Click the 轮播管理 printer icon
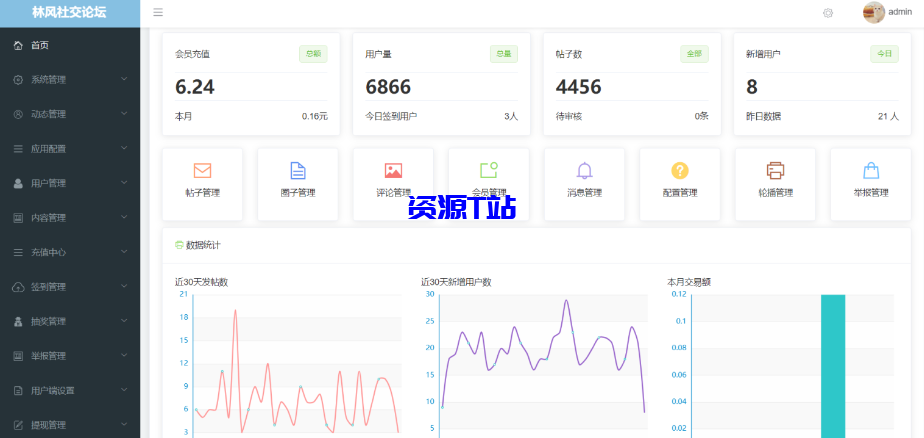 (x=776, y=171)
